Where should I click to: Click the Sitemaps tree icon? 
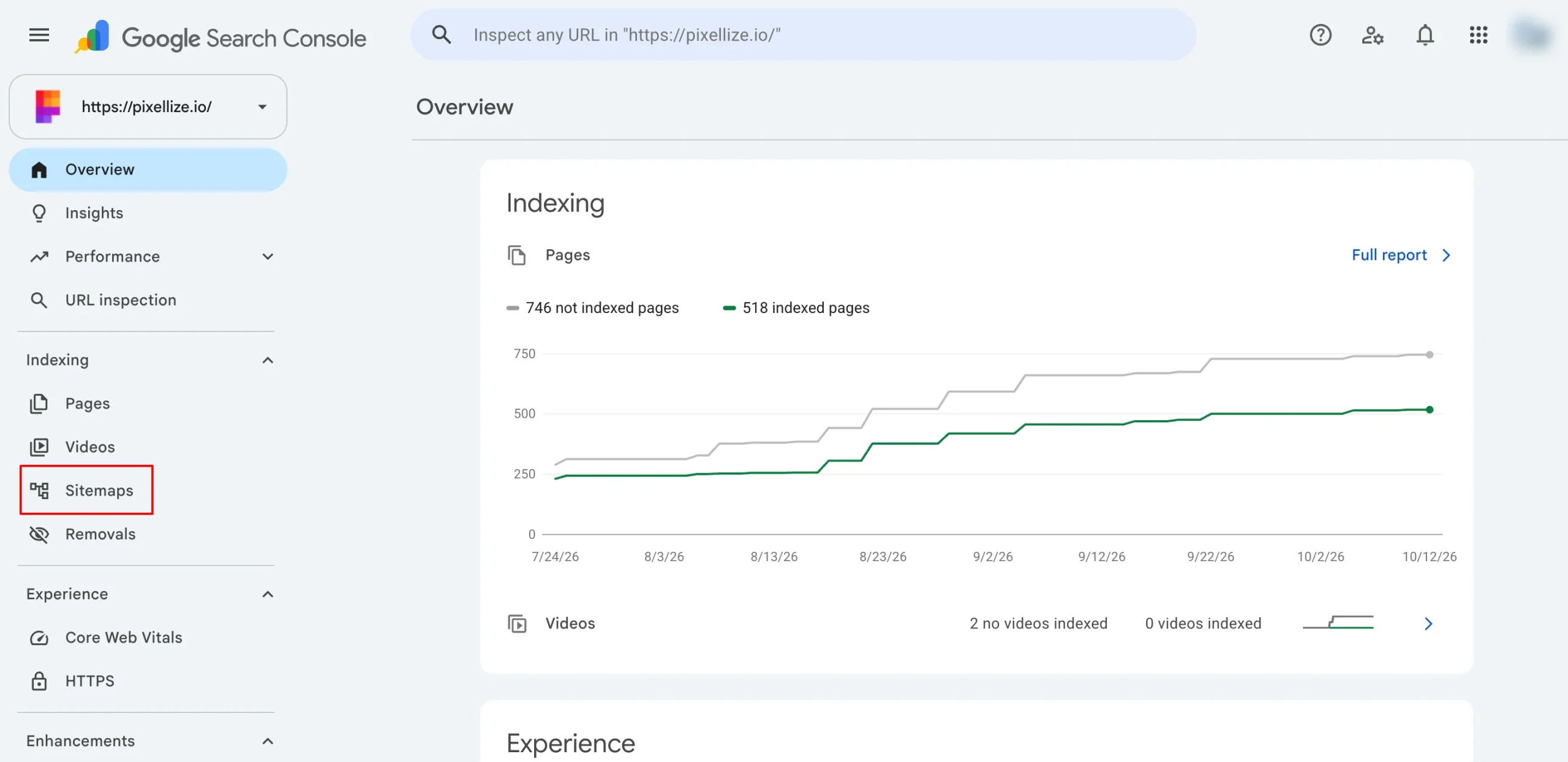[x=39, y=491]
